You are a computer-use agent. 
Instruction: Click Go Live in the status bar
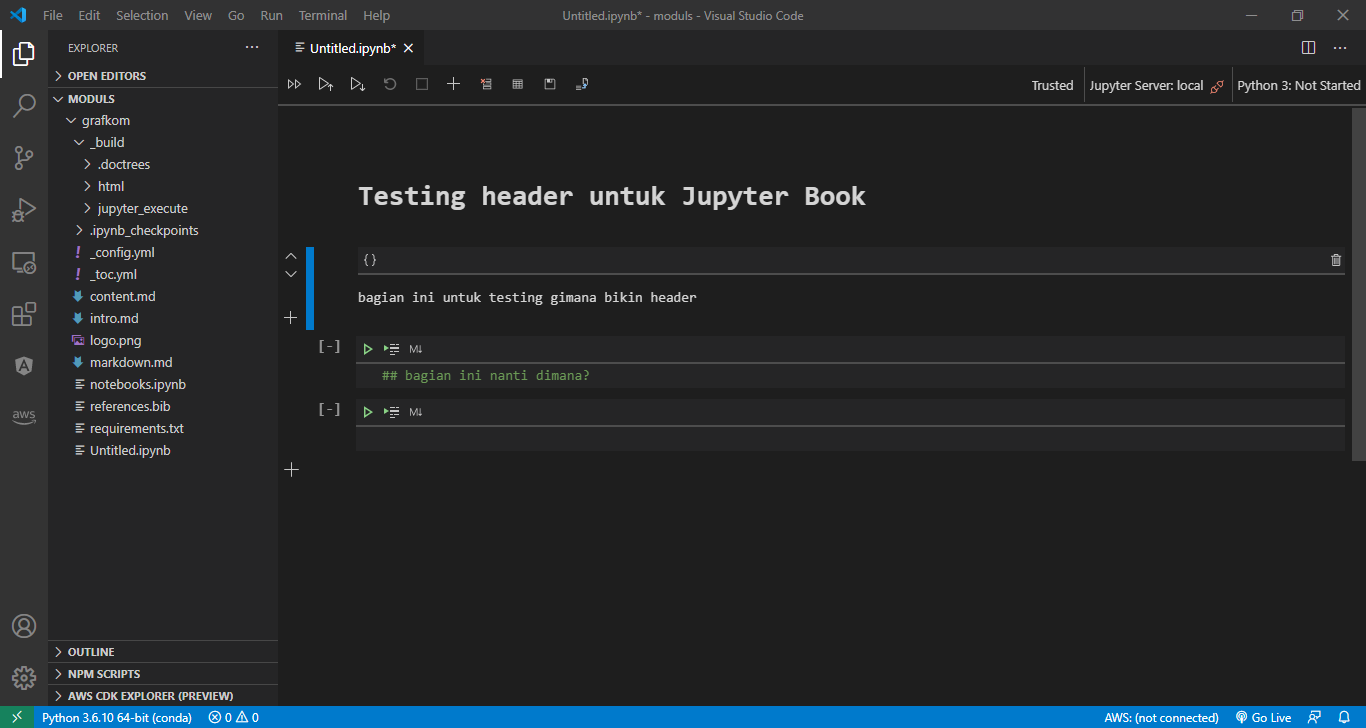tap(1263, 717)
